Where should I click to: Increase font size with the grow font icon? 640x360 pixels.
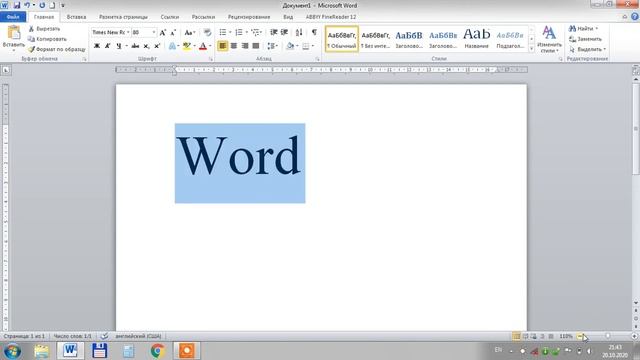point(163,33)
